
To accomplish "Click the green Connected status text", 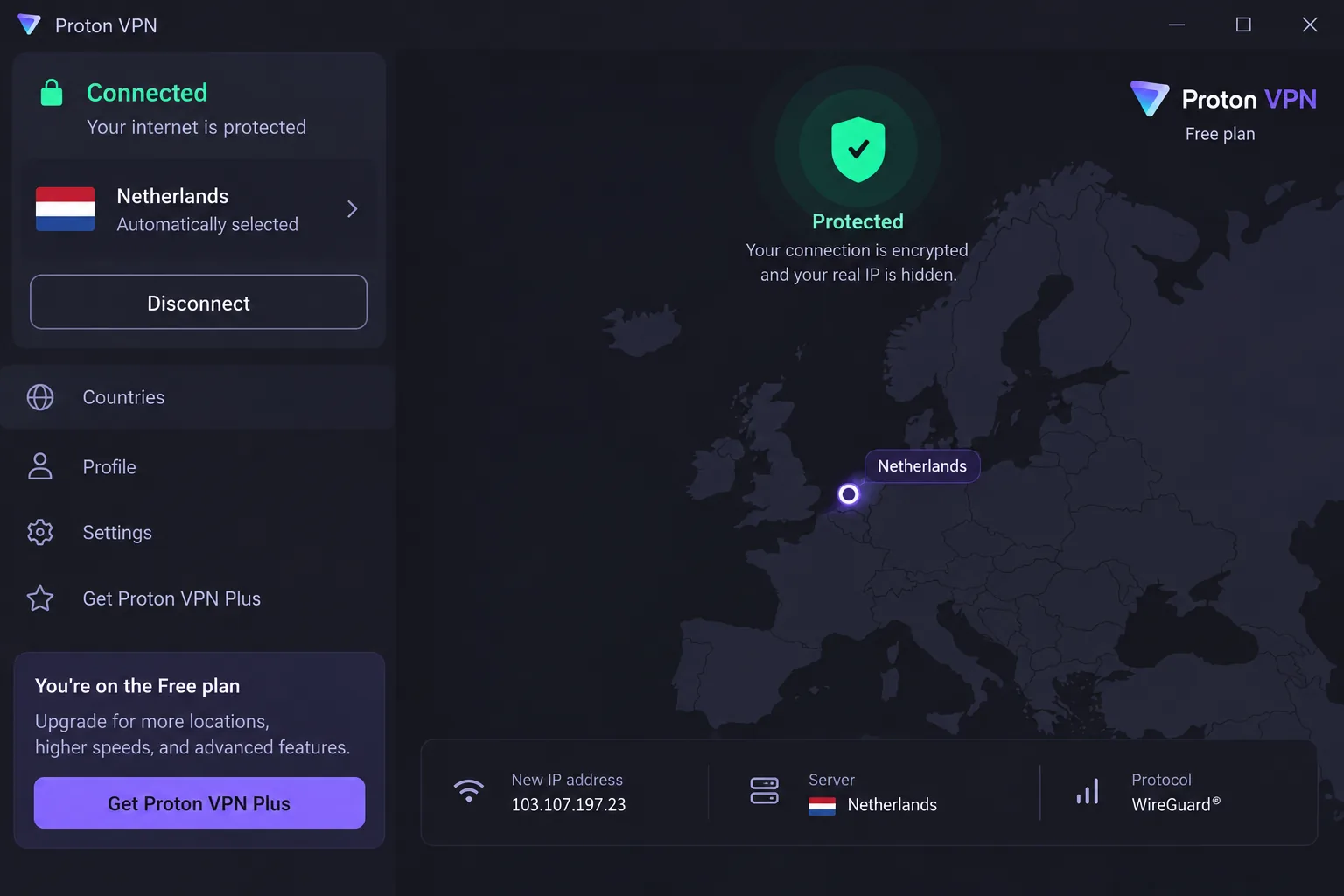I will (147, 93).
